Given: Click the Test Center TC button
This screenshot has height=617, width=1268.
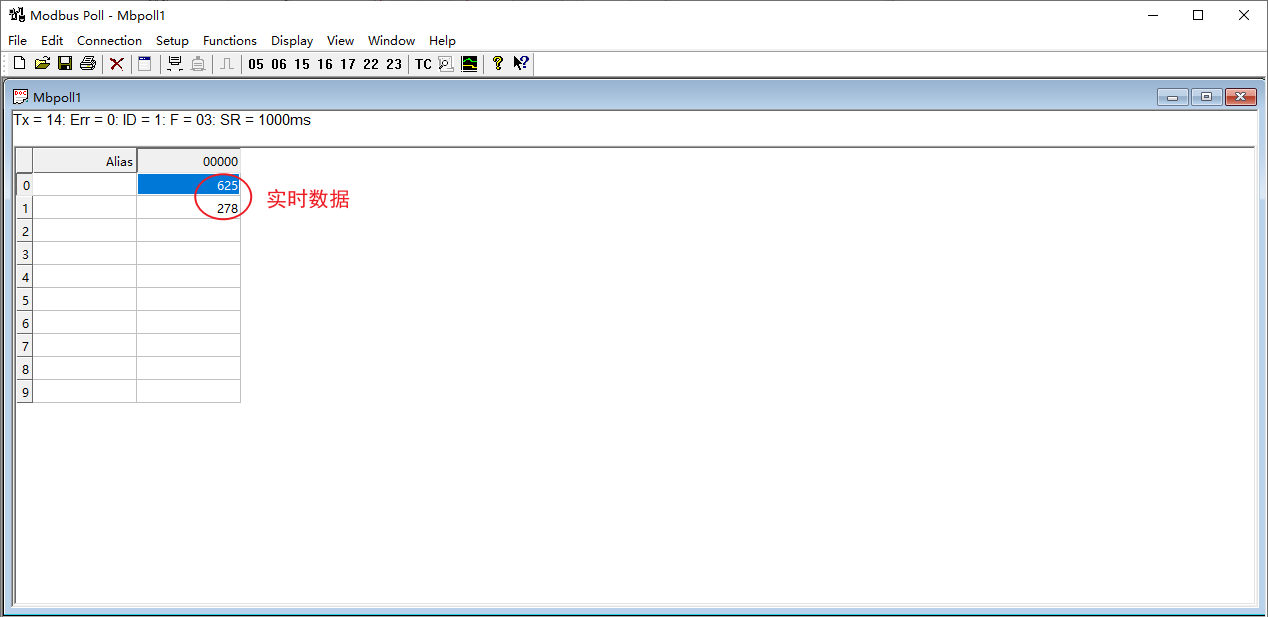Looking at the screenshot, I should point(423,64).
